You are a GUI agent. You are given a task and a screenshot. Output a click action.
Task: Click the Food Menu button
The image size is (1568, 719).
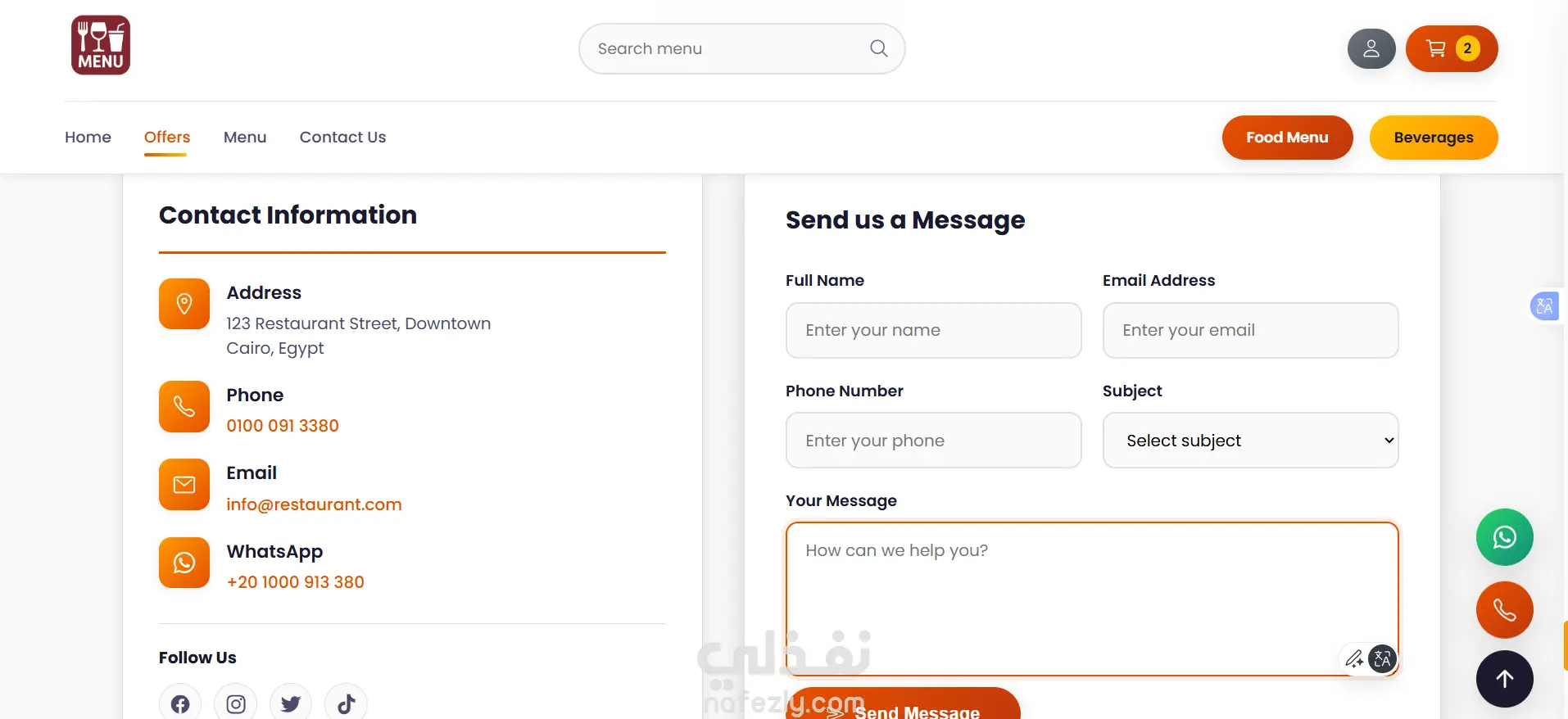pos(1286,138)
